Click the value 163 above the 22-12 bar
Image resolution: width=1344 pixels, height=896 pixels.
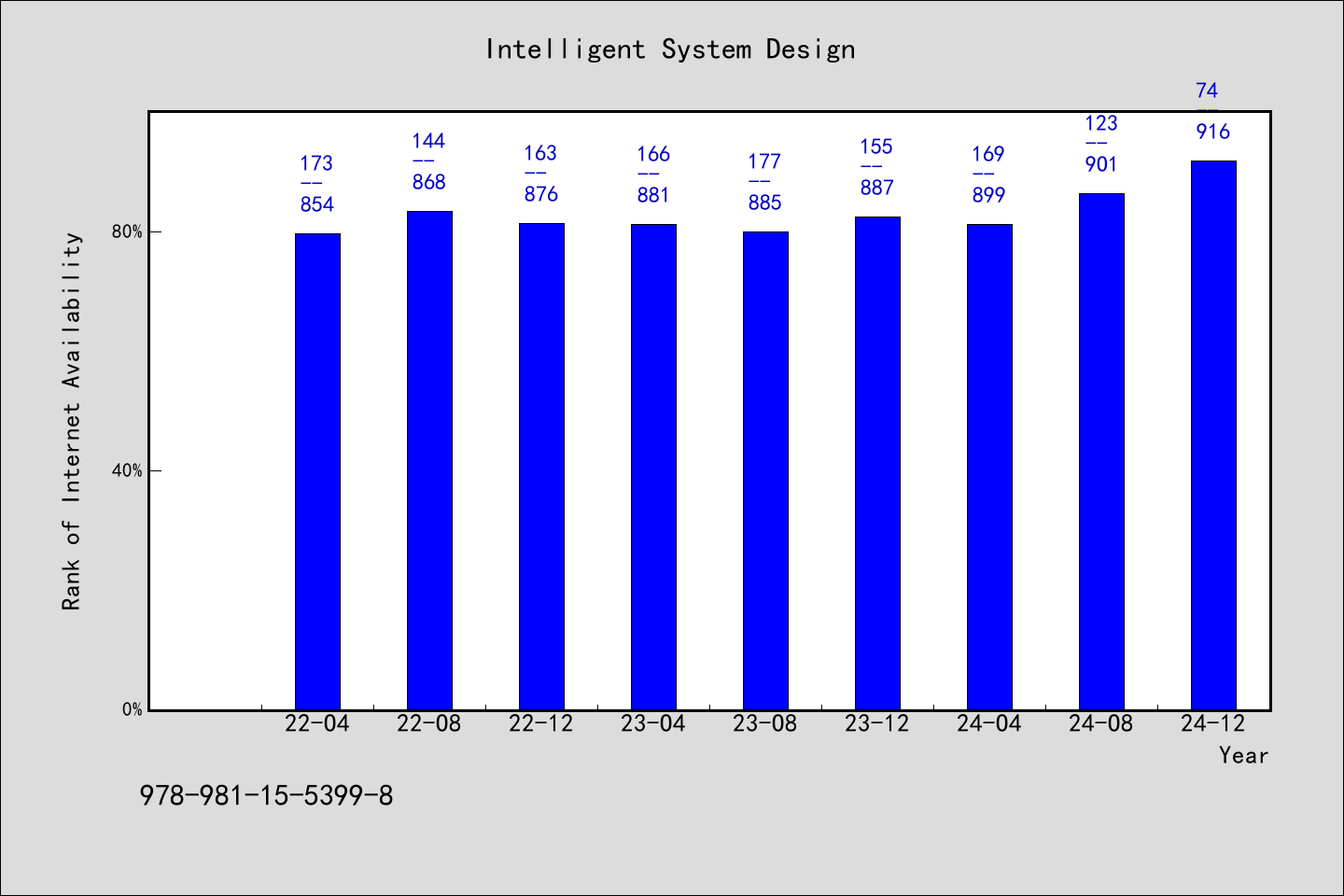[x=540, y=153]
